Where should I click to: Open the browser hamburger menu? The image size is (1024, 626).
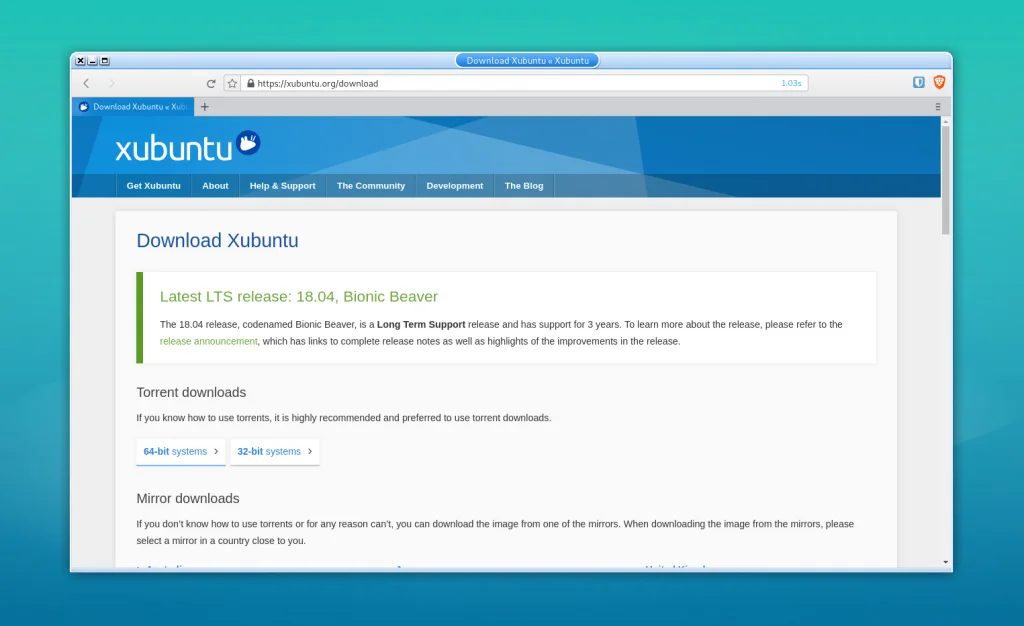tap(938, 106)
